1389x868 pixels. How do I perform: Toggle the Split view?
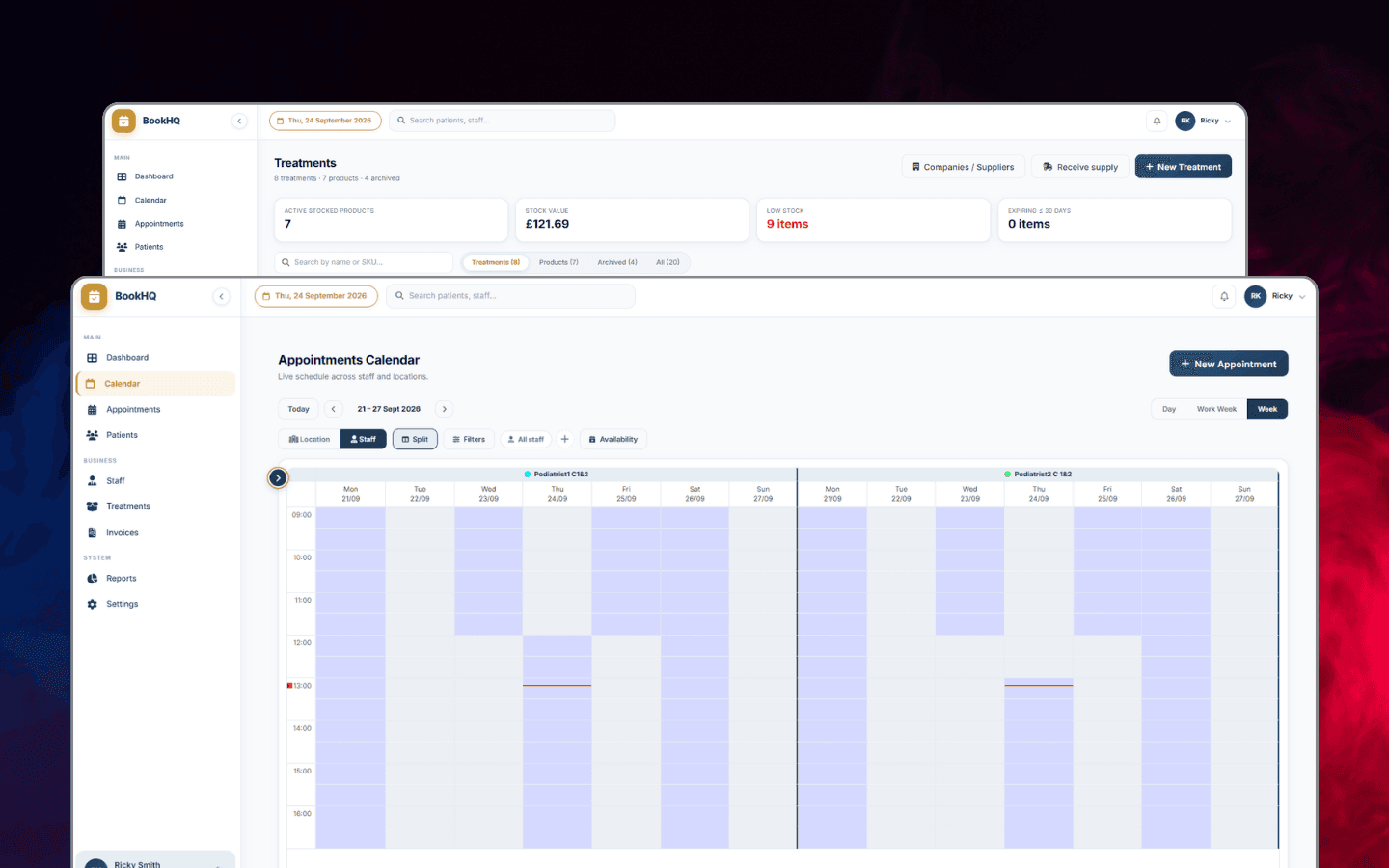(415, 439)
